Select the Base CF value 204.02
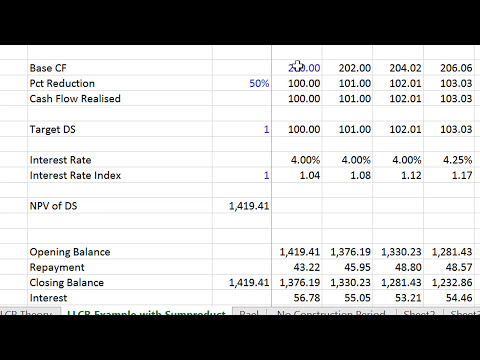The width and height of the screenshot is (480, 360). pos(398,68)
